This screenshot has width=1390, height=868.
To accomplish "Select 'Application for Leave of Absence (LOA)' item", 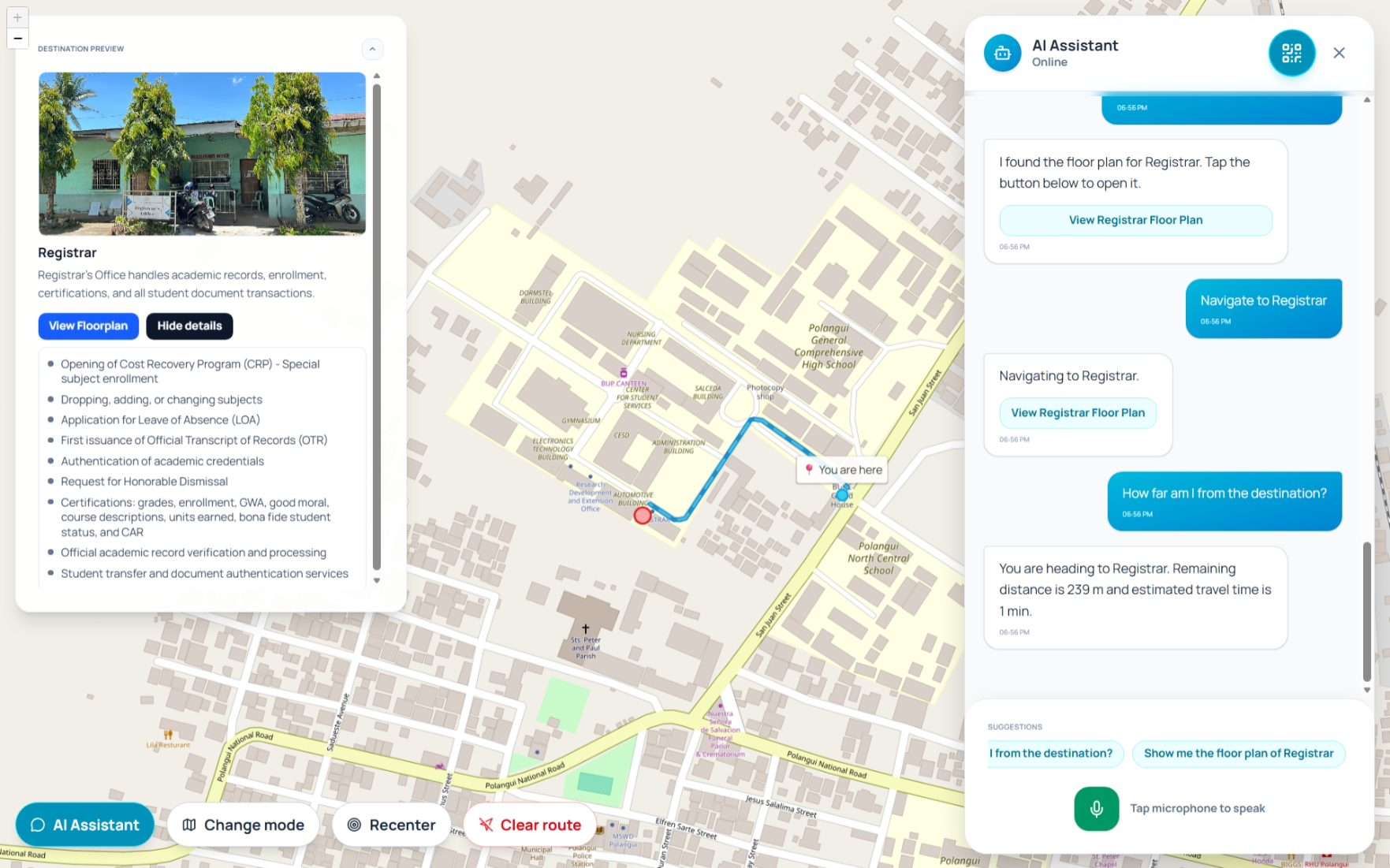I will (x=160, y=420).
